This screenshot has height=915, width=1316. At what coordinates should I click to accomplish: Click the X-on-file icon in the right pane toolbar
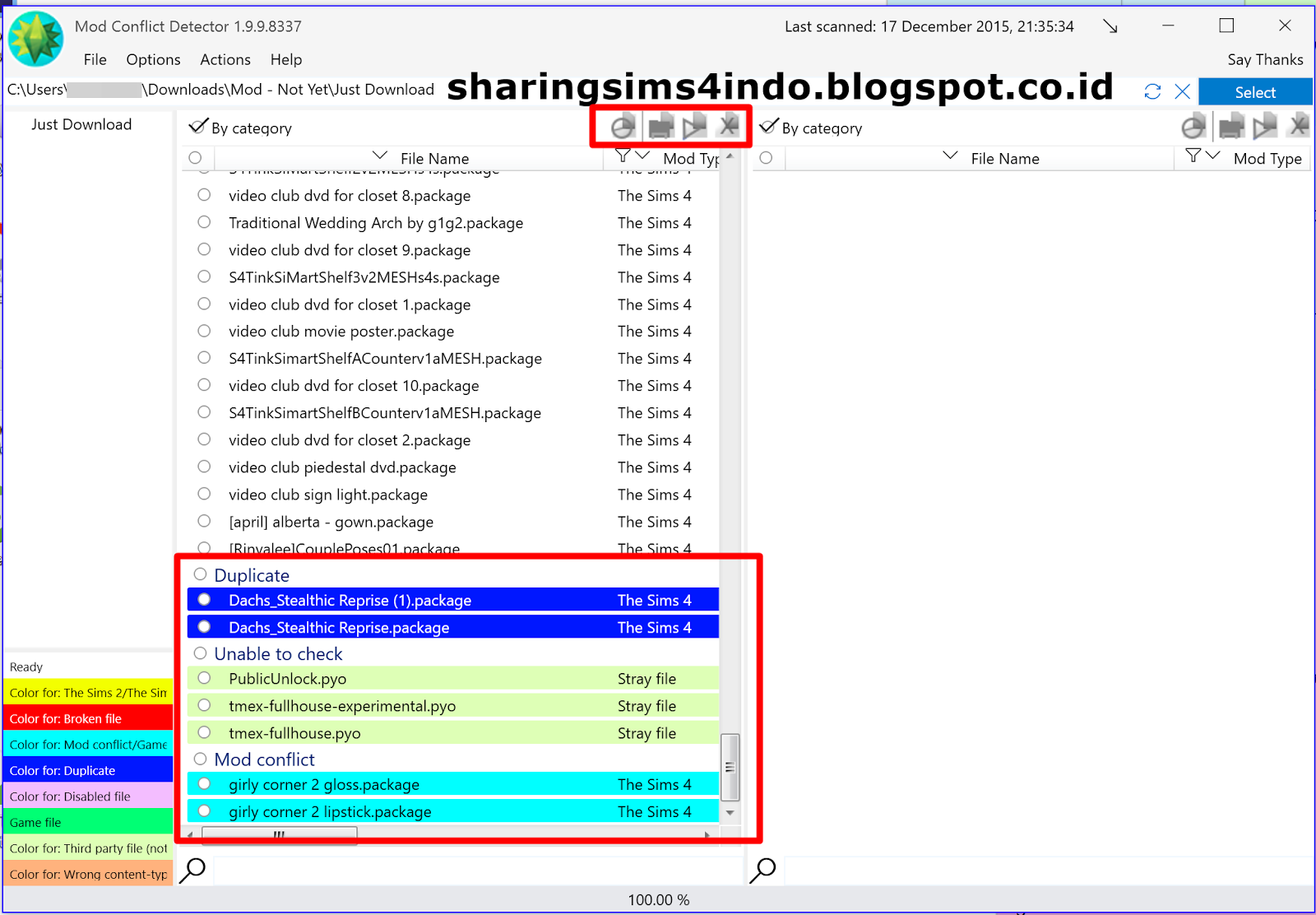[x=1299, y=126]
